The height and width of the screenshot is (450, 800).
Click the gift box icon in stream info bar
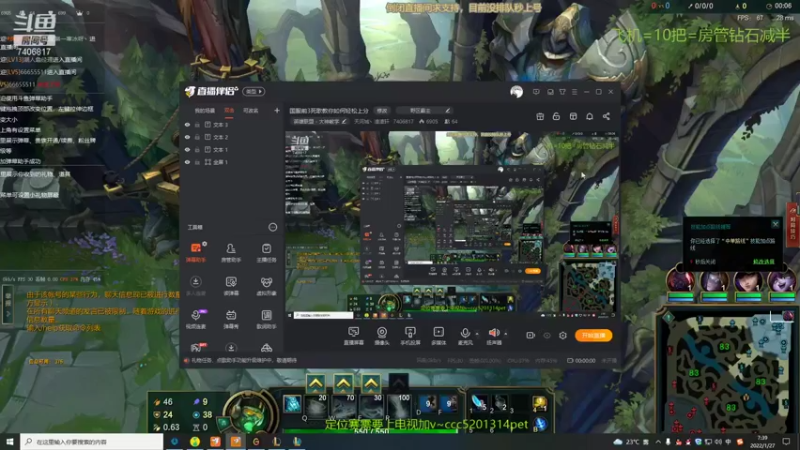(540, 116)
